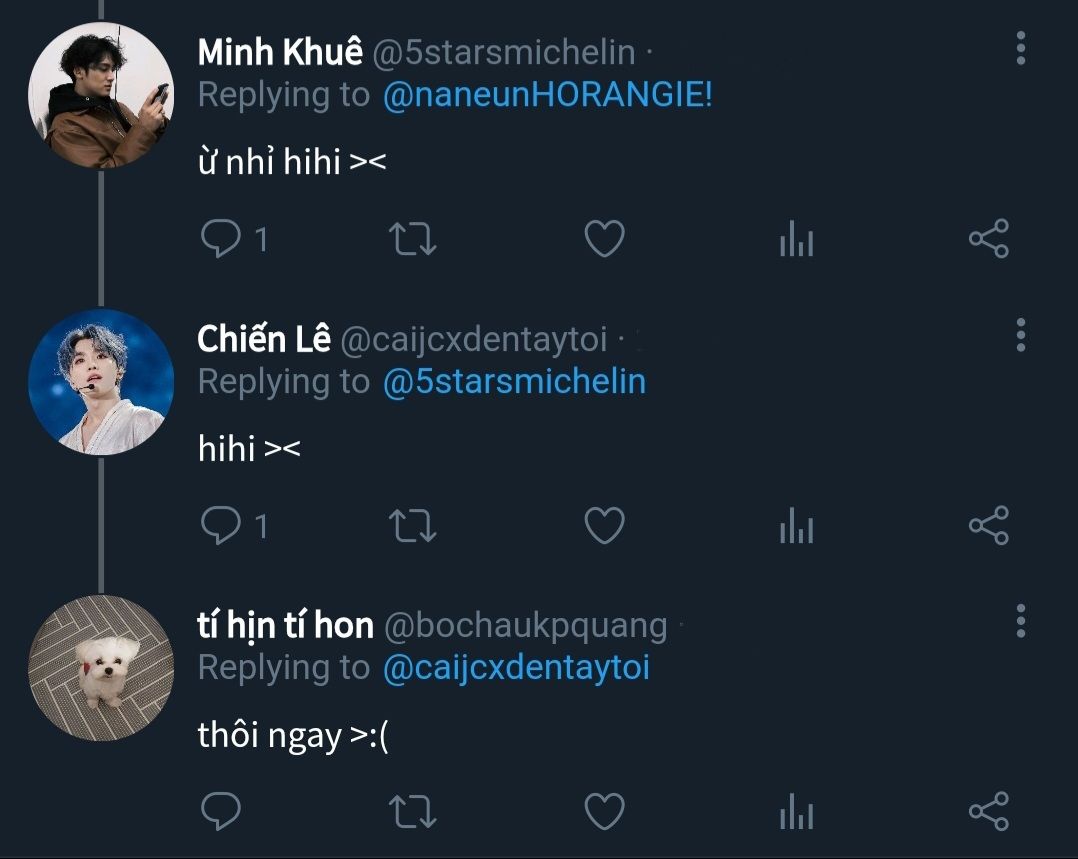Screen dimensions: 1078x859
Task: Open tí hịn tí hon's dog avatar
Action: (101, 668)
